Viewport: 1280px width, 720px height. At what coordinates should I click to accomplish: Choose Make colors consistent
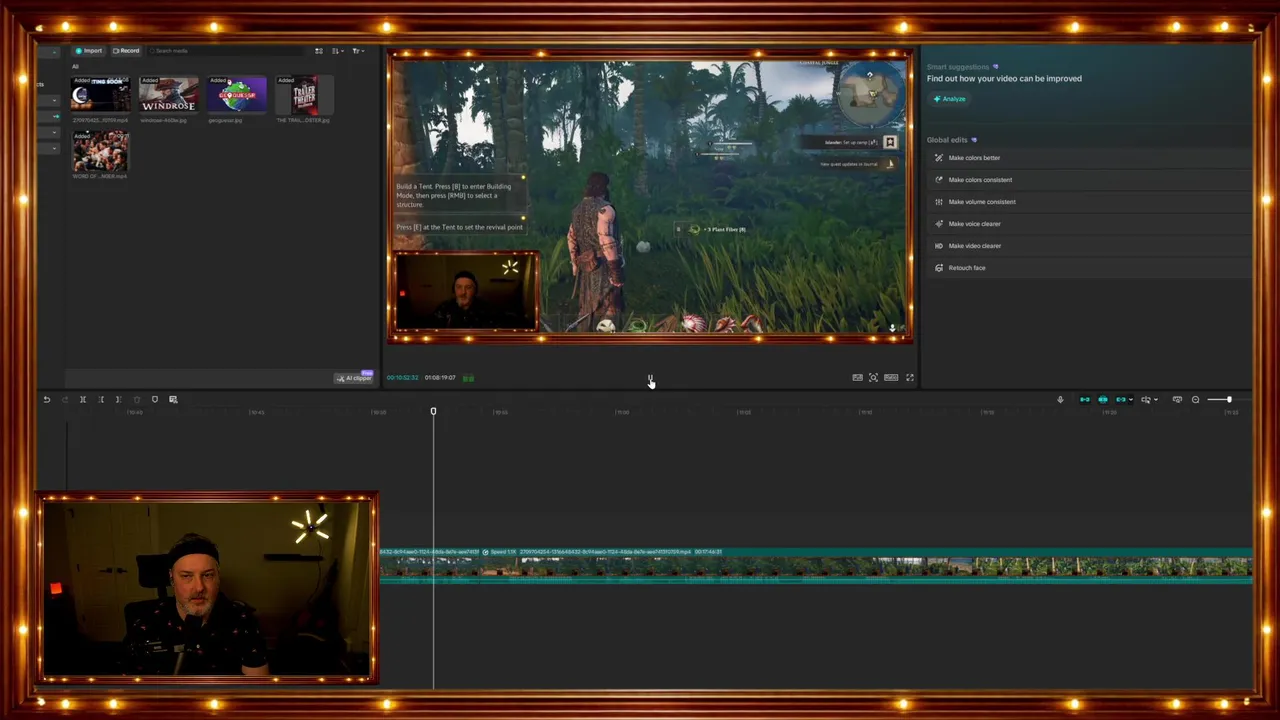point(1087,180)
